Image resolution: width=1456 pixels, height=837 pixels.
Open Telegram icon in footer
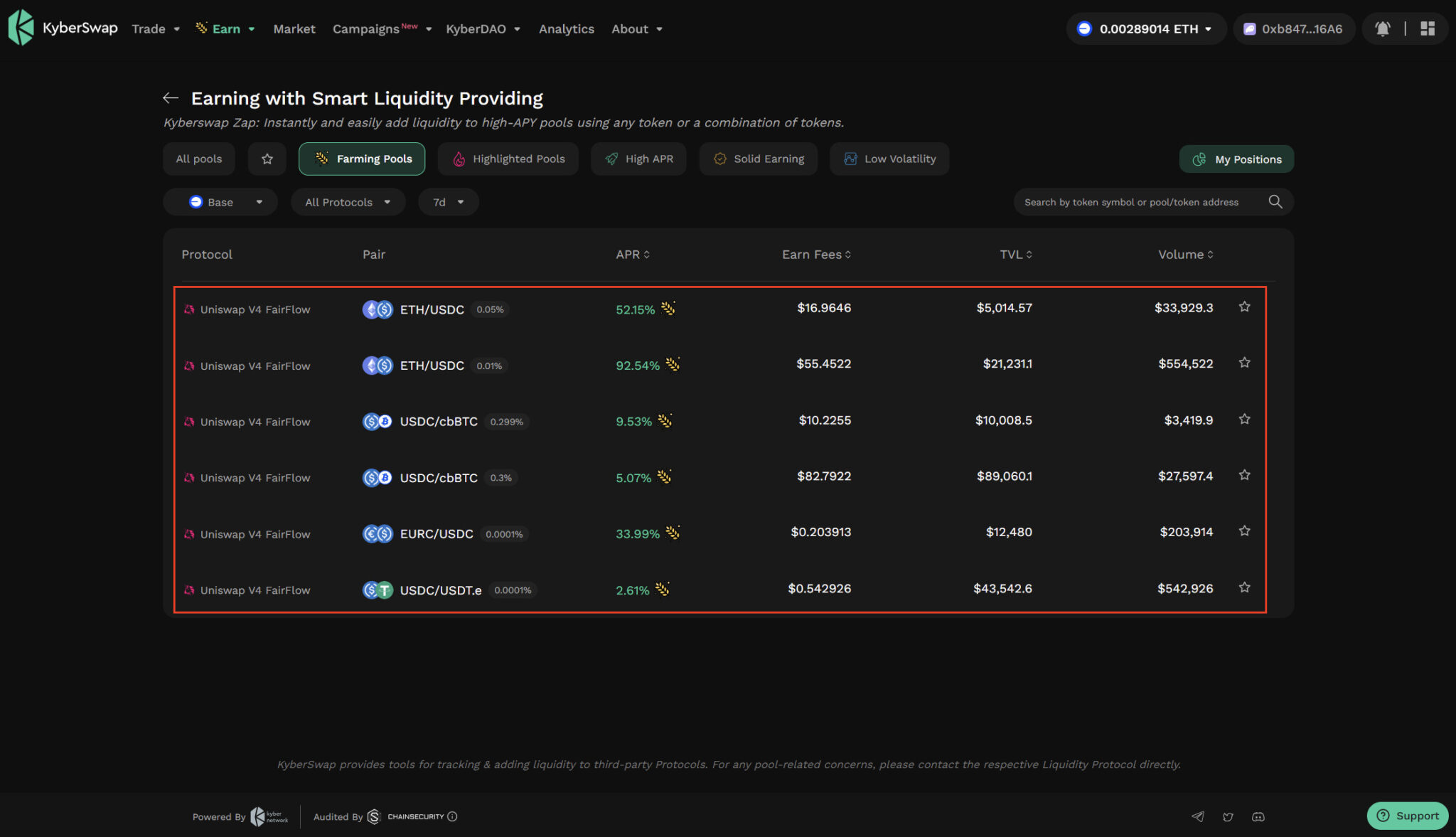point(1198,816)
